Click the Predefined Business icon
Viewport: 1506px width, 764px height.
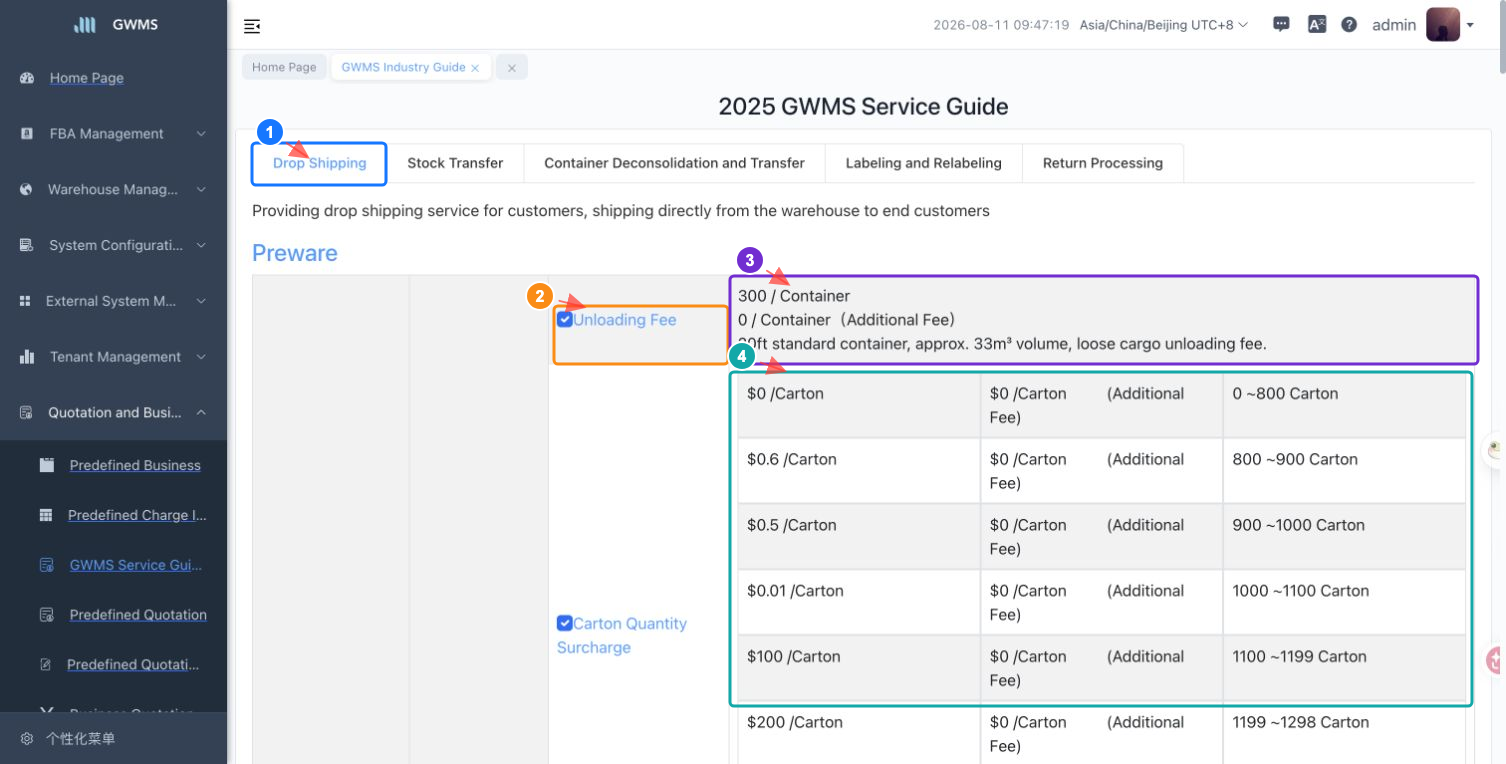(x=46, y=465)
